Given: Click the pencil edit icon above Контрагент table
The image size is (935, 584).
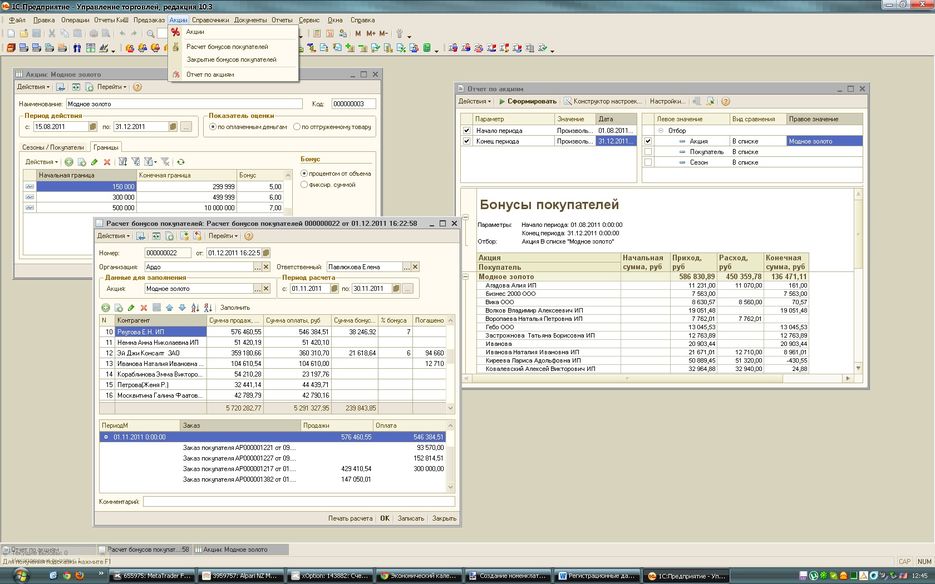Looking at the screenshot, I should coord(131,307).
